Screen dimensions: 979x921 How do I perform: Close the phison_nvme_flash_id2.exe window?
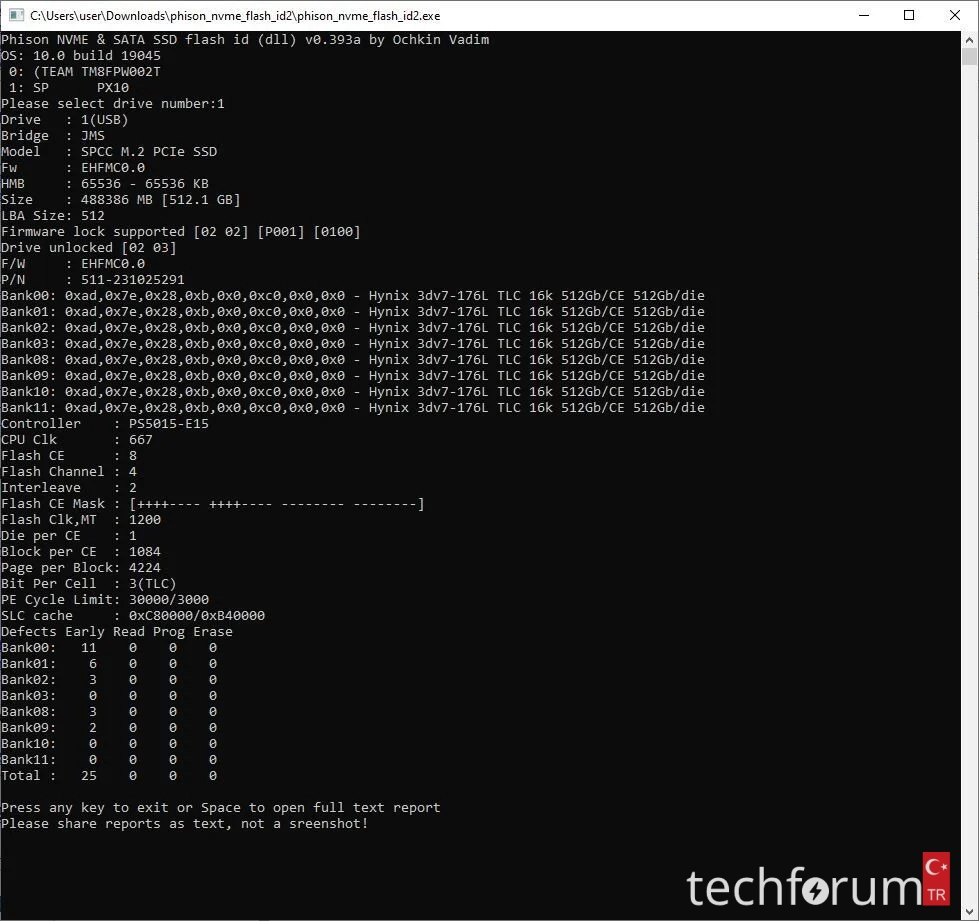click(x=955, y=16)
